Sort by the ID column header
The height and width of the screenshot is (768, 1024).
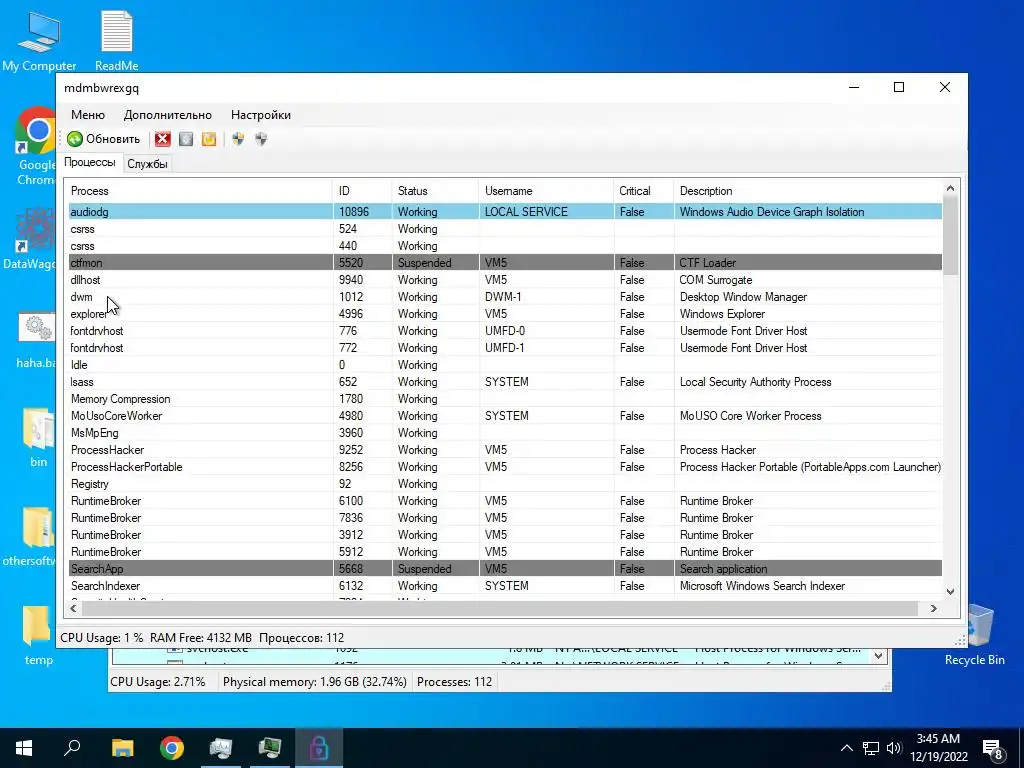pos(362,191)
